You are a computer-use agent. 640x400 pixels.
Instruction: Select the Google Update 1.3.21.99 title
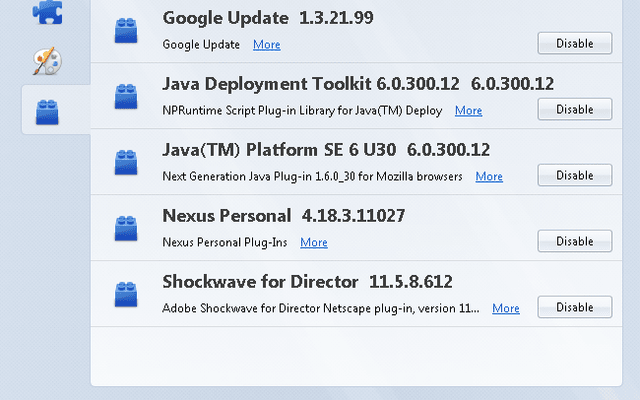[268, 18]
